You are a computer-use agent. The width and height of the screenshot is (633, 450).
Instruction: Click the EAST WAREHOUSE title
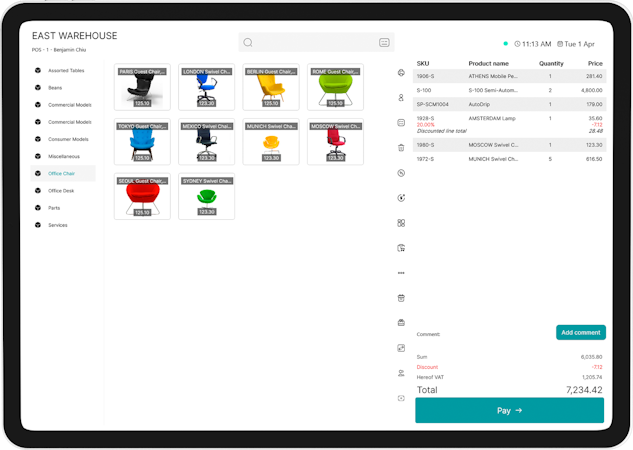(75, 36)
